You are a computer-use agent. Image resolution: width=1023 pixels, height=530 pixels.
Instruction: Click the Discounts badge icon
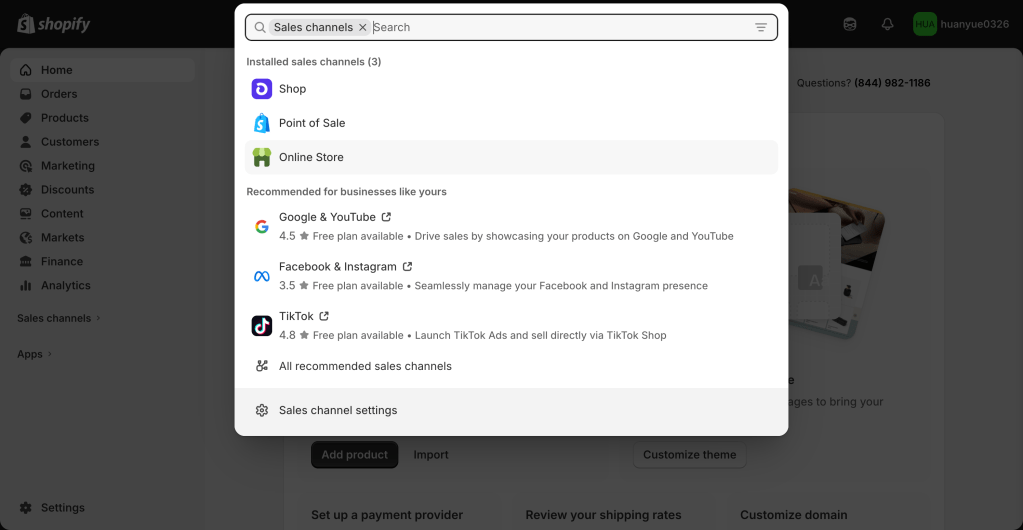[x=25, y=190]
